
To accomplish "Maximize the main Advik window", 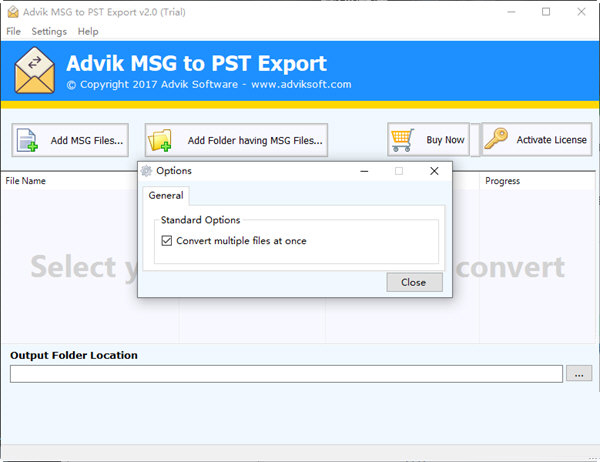I will tap(546, 12).
